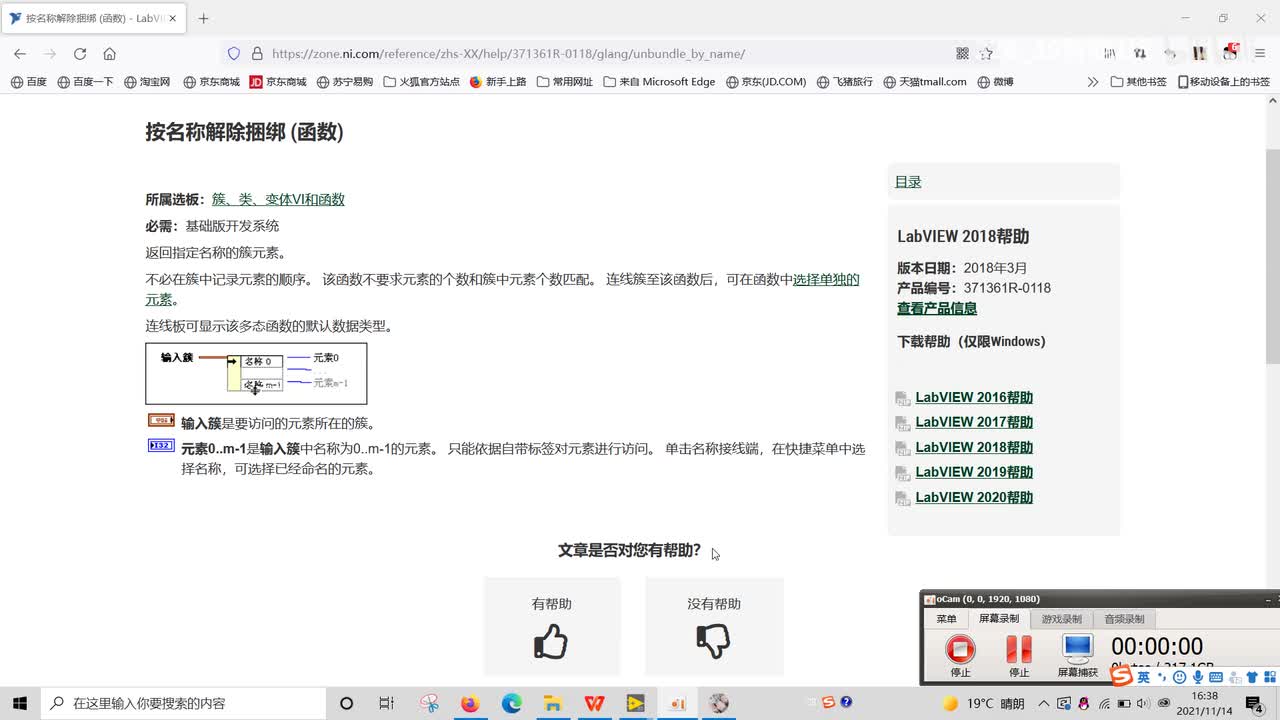The width and height of the screenshot is (1280, 720).
Task: Download LabVIEW 2017帮助
Action: pos(974,423)
